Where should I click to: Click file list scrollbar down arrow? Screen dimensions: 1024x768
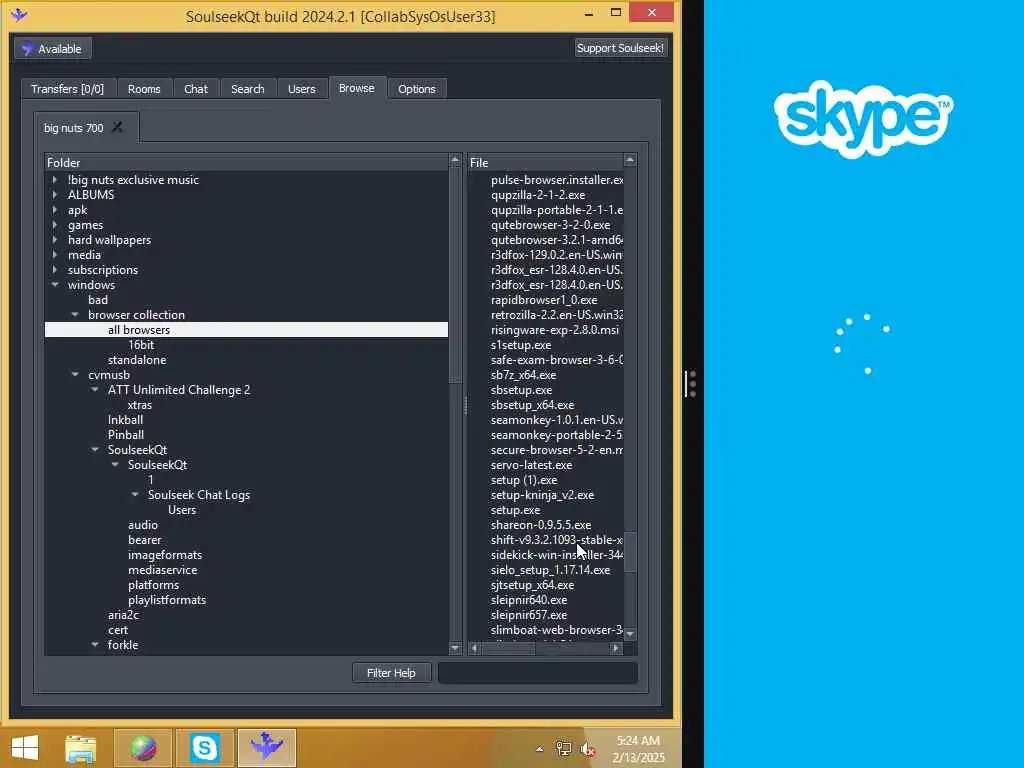tap(630, 633)
